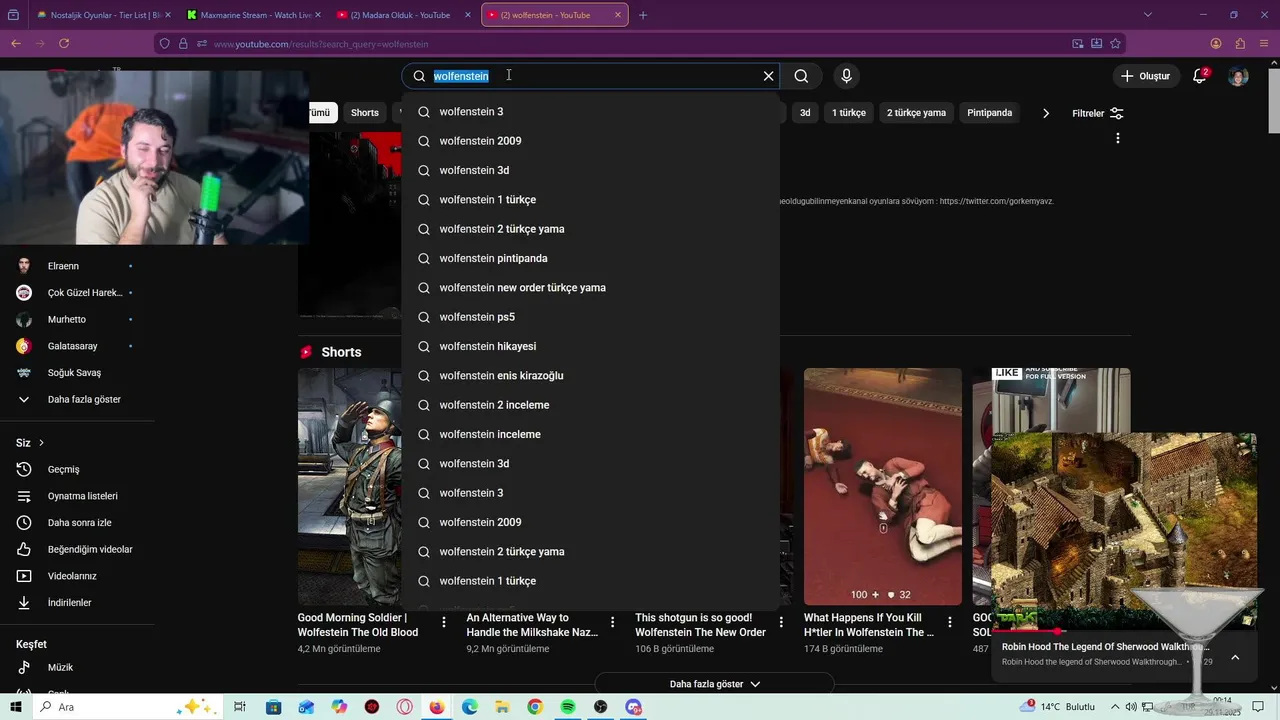Expand 'Daha fazla göster' under Shorts
Viewport: 1280px width, 720px height.
tap(714, 684)
